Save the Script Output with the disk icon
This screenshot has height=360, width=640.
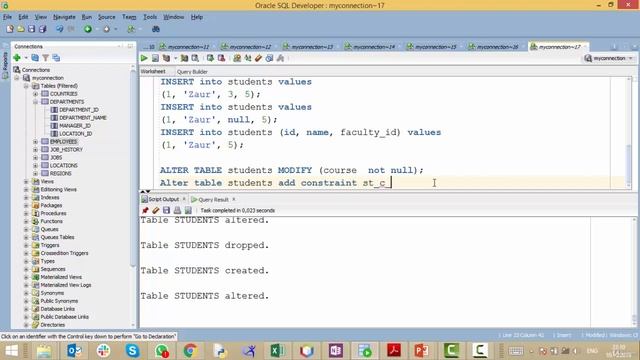[x=166, y=211]
